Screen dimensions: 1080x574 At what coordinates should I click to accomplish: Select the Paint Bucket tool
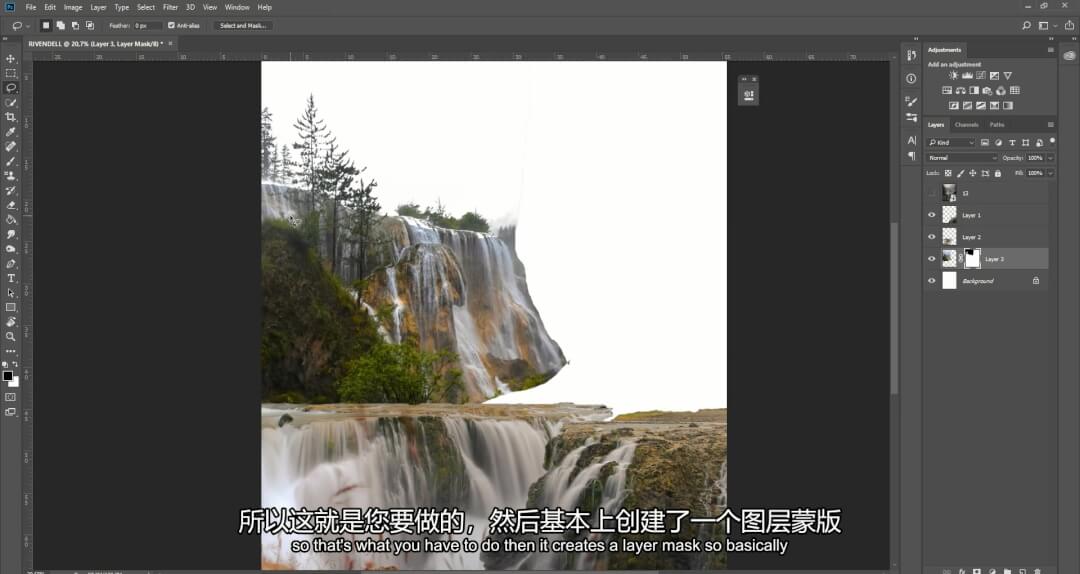pyautogui.click(x=10, y=220)
